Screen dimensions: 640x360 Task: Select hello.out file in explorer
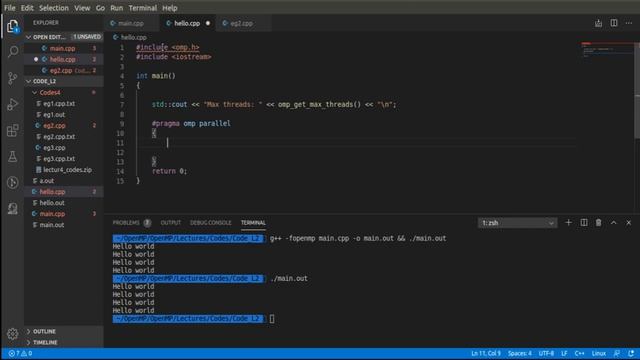point(63,203)
